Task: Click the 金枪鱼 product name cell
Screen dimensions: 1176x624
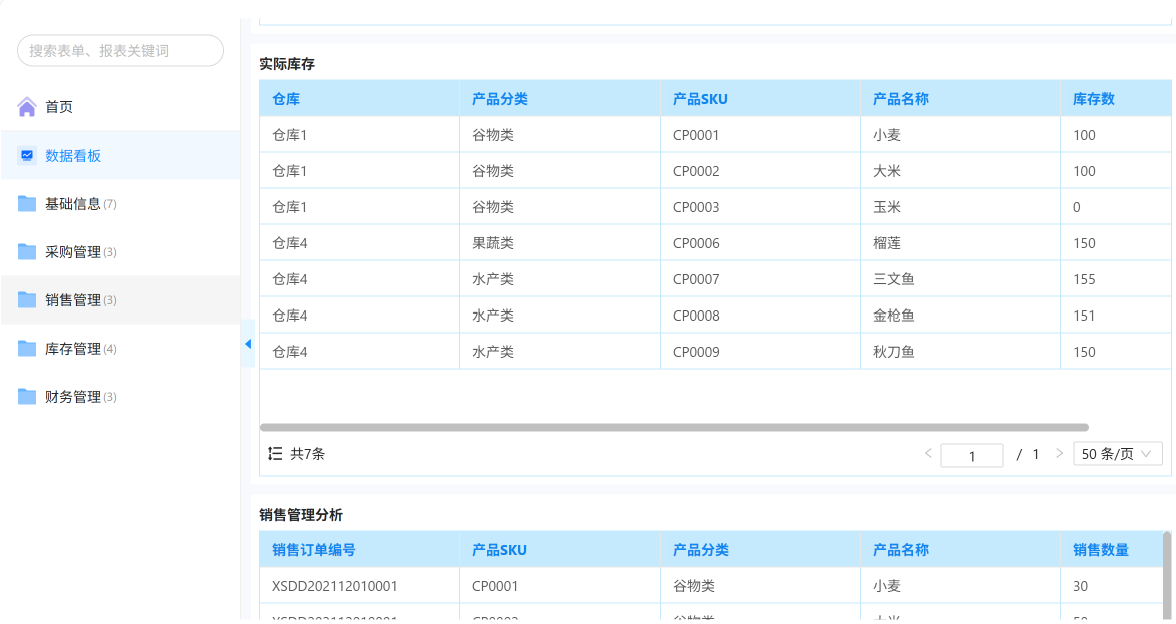Action: [x=960, y=316]
